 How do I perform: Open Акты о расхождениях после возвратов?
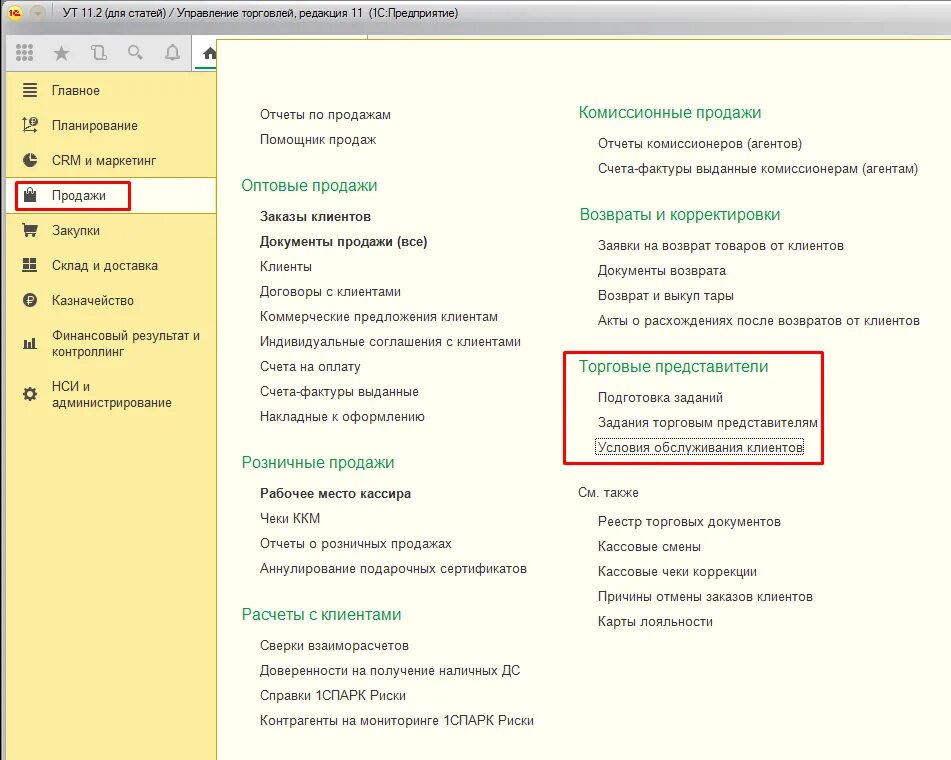pos(759,320)
